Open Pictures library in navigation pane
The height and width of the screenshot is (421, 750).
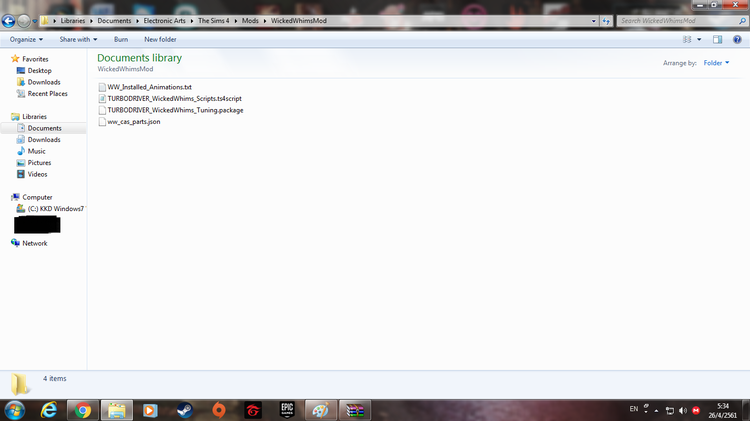(34, 163)
